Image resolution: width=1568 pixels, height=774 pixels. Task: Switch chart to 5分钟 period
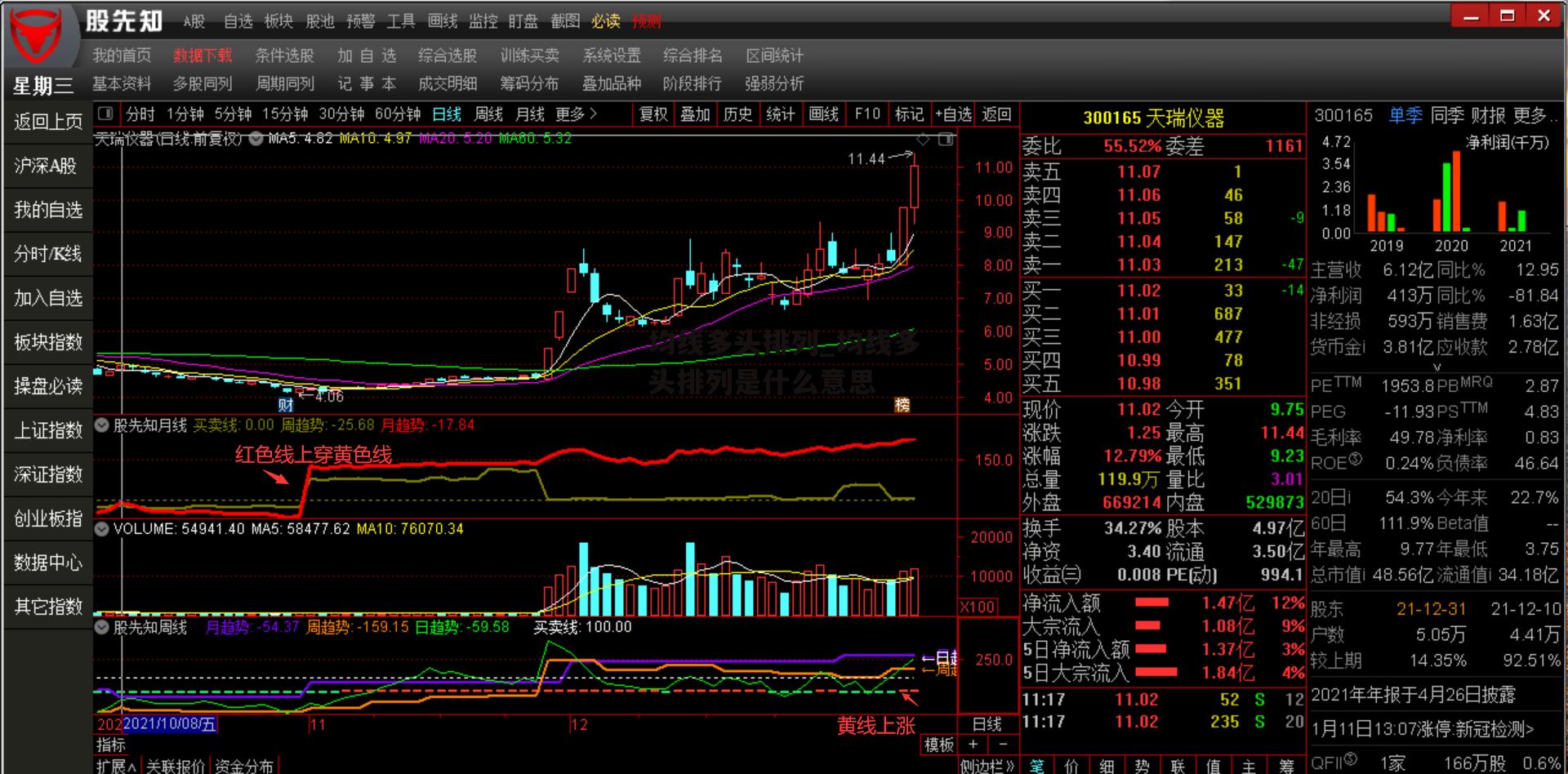coord(233,114)
